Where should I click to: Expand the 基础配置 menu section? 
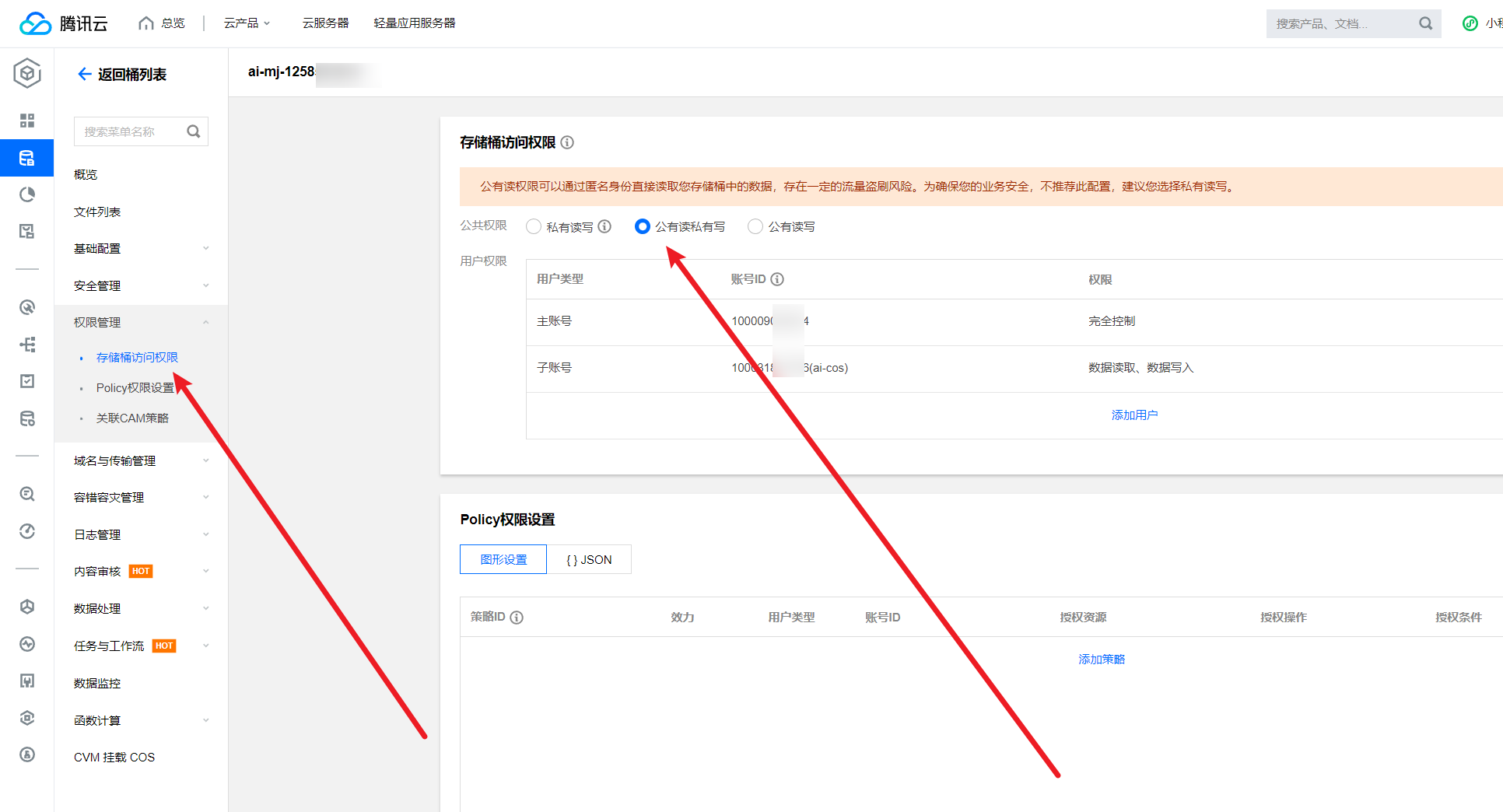pos(140,249)
